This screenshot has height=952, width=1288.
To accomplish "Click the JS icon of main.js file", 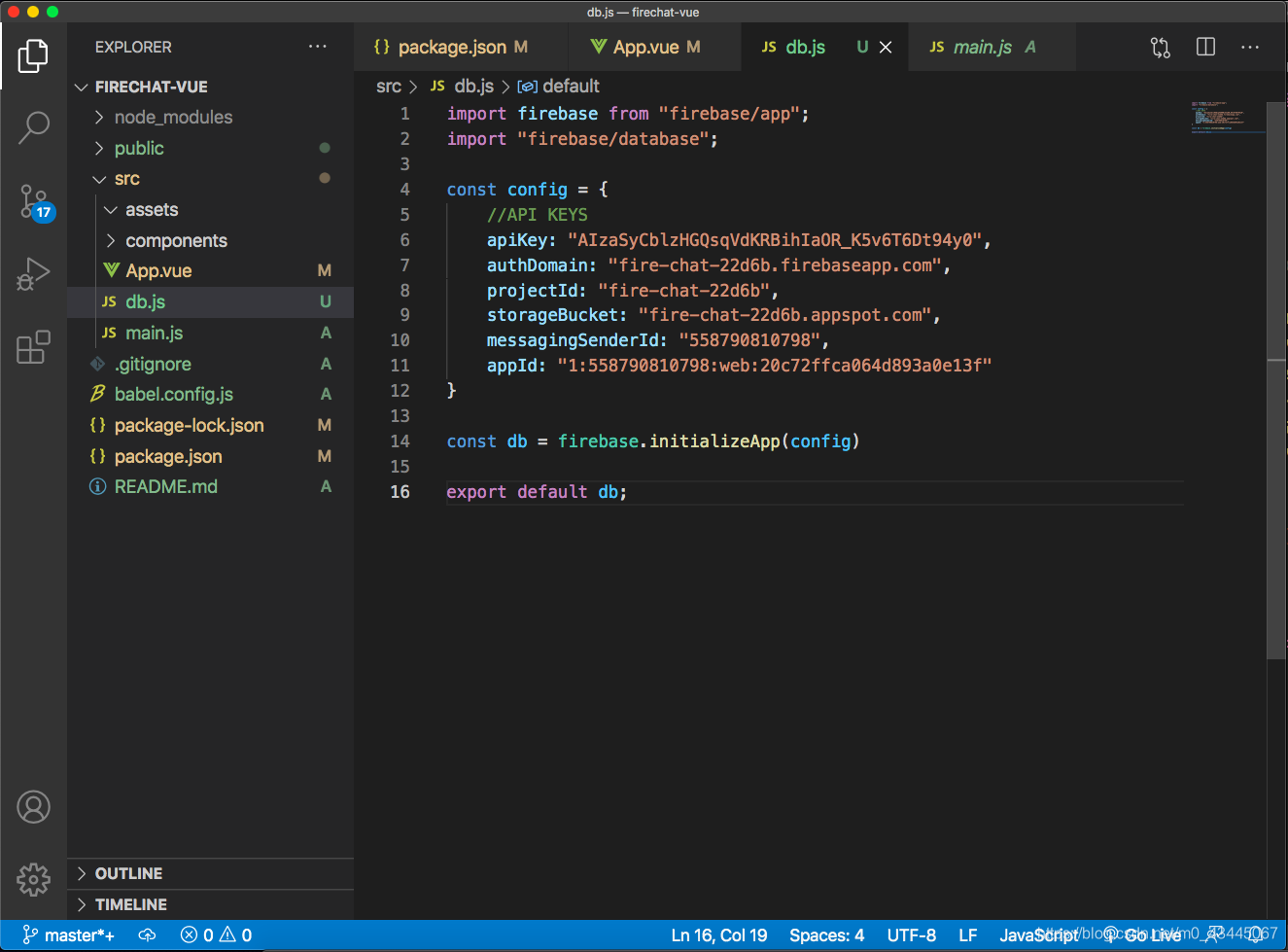I will 109,333.
